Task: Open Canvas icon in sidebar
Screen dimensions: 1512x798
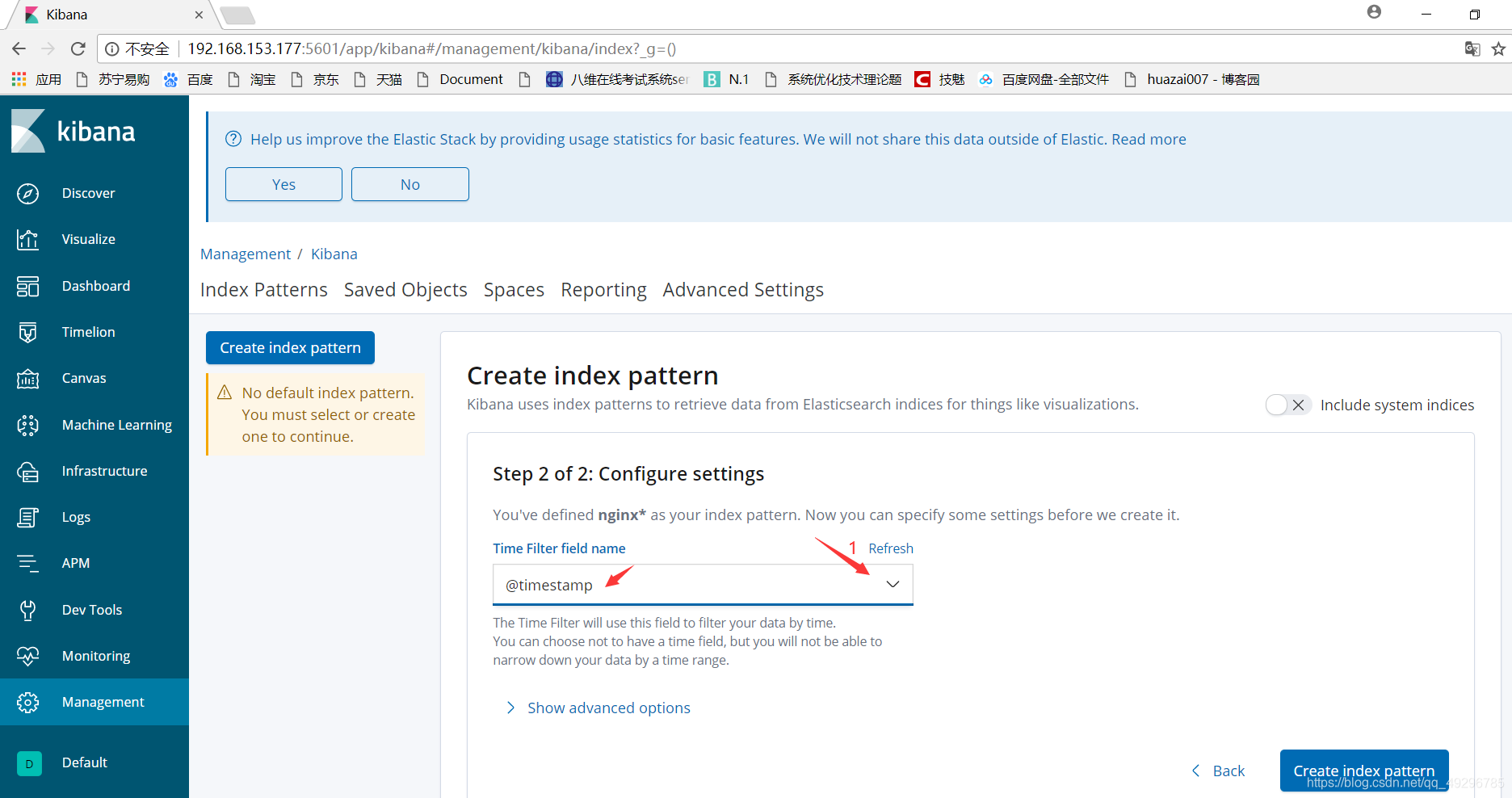Action: point(27,378)
